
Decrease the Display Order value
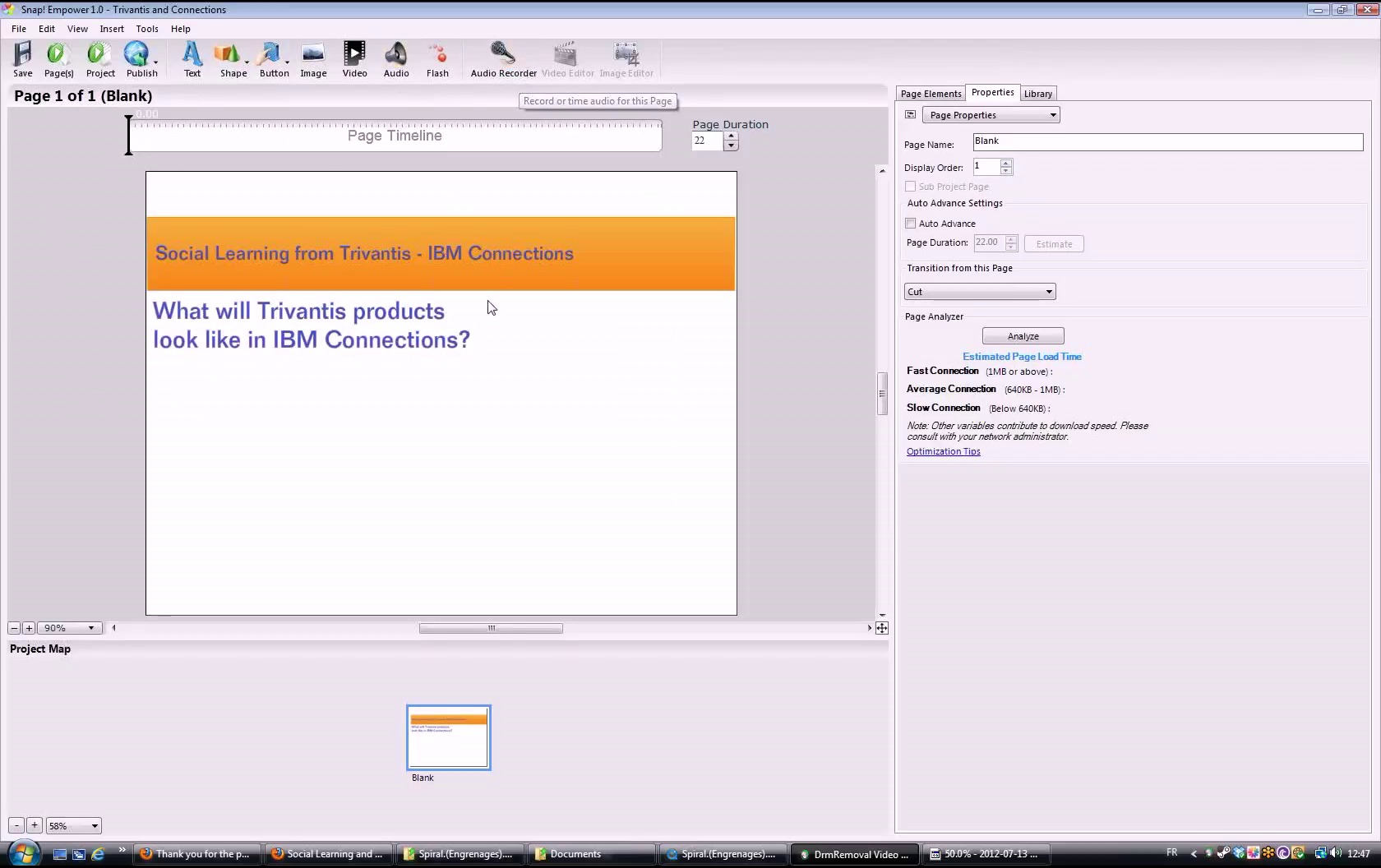(x=1006, y=171)
